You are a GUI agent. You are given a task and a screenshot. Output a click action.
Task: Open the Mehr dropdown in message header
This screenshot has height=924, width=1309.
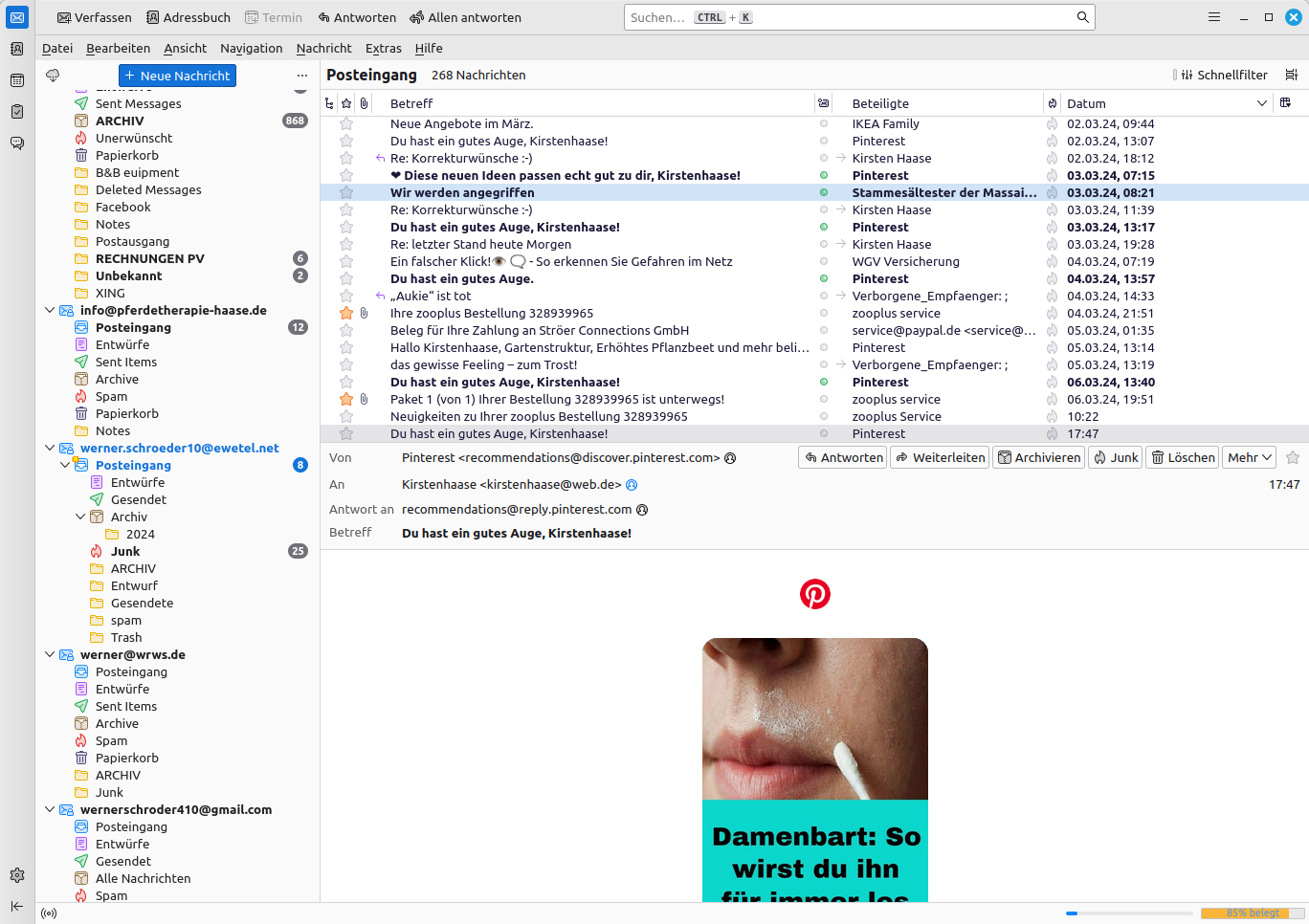coord(1250,457)
